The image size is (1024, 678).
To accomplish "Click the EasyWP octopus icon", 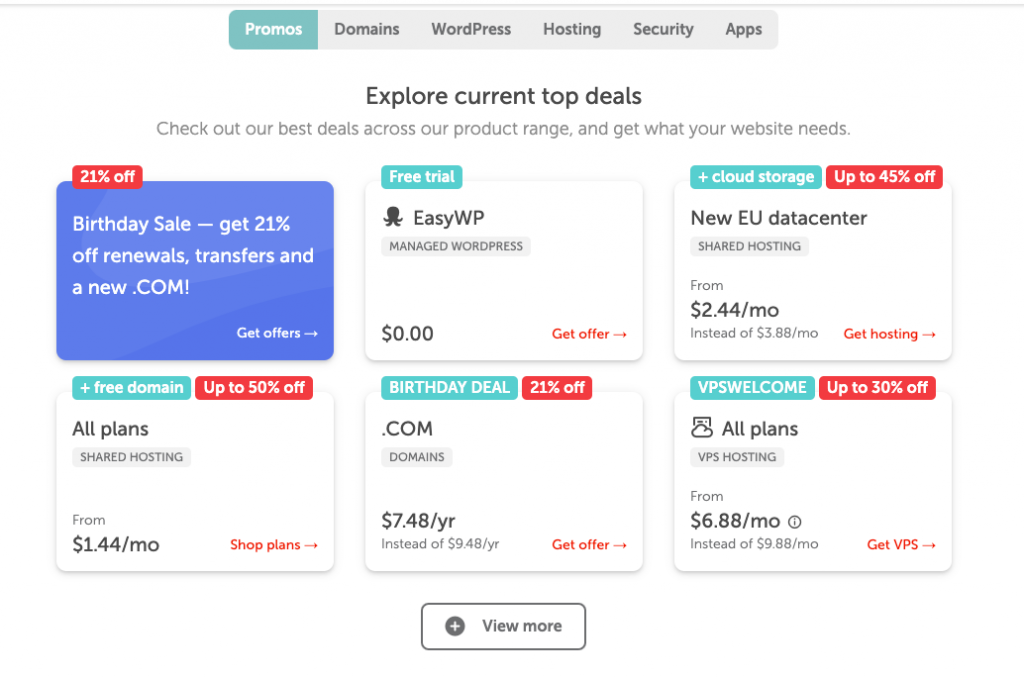I will [393, 217].
